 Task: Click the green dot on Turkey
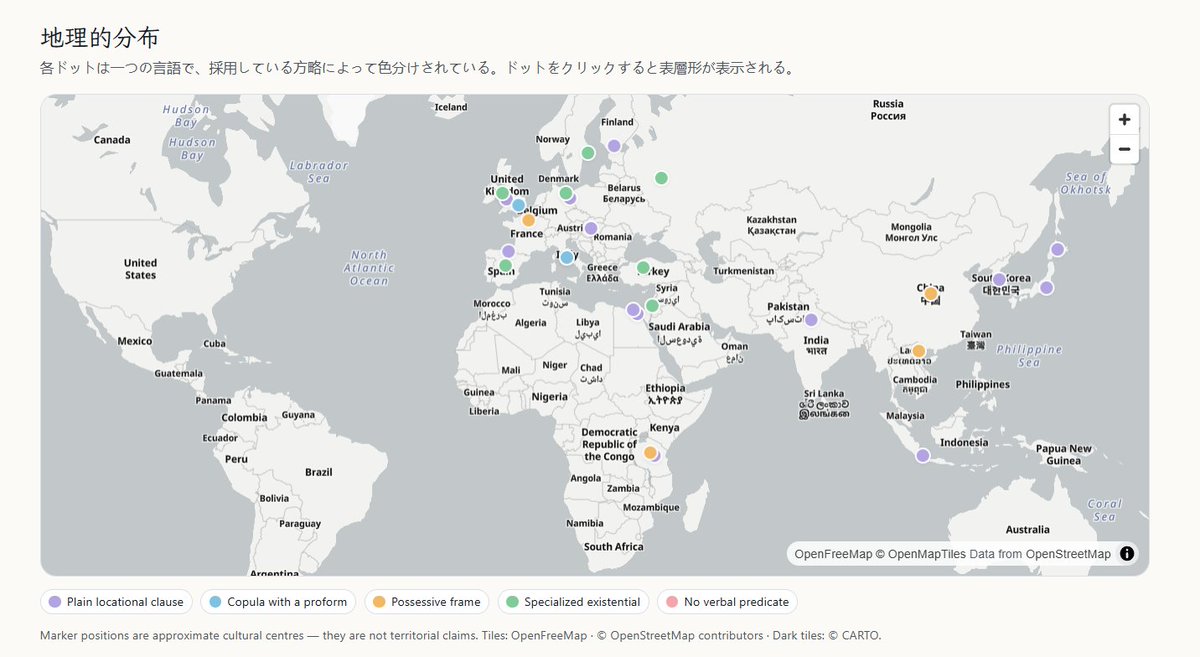pos(643,268)
